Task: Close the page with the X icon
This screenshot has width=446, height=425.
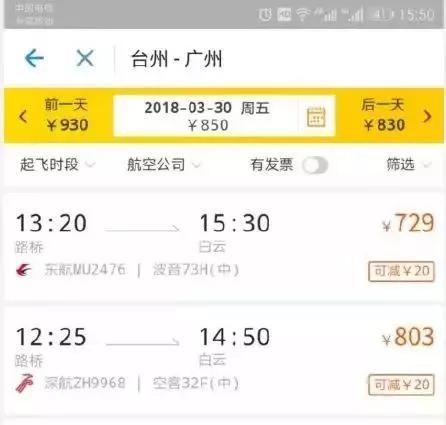Action: pos(85,58)
